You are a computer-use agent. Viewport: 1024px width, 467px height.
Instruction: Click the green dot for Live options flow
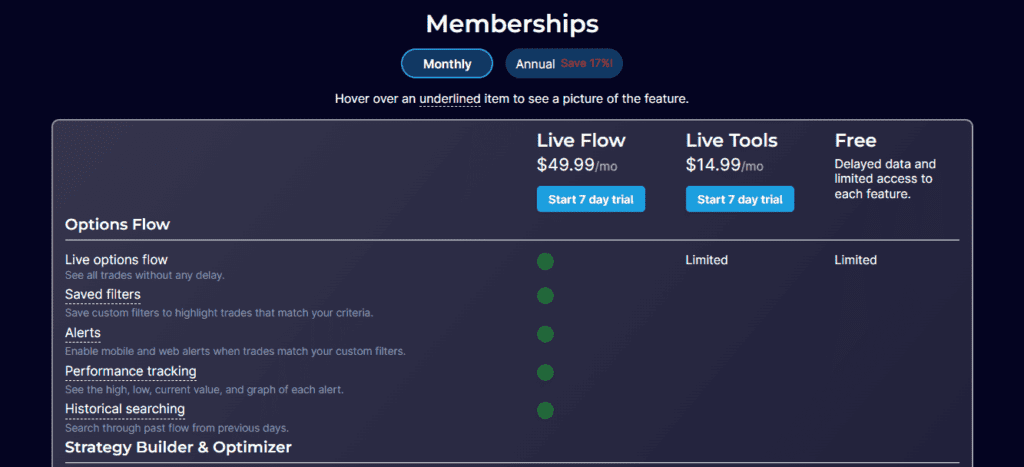pyautogui.click(x=545, y=261)
